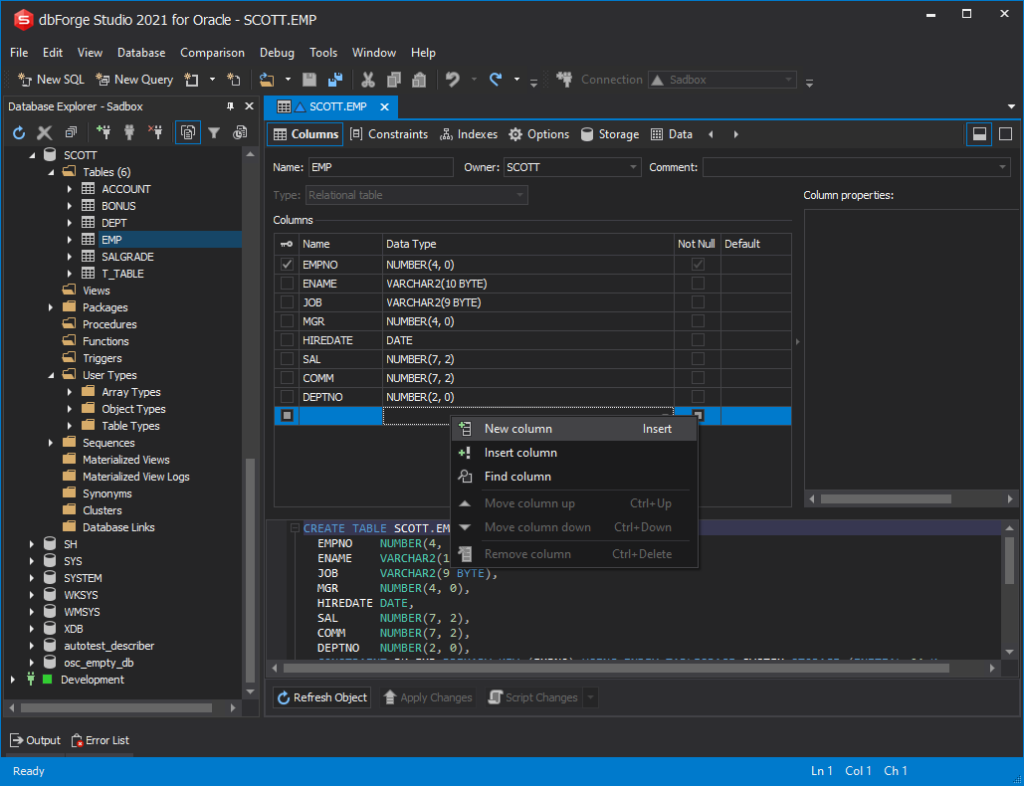Click the Cut scissors icon
Screen dimensions: 1024x786
point(367,80)
